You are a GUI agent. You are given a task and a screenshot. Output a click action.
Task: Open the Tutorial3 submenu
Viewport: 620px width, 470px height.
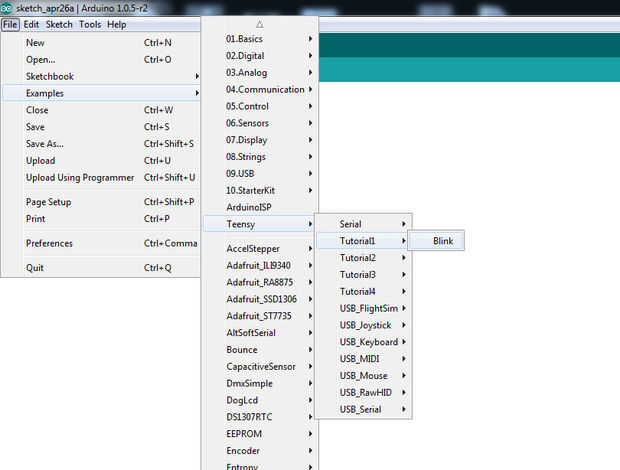363,275
